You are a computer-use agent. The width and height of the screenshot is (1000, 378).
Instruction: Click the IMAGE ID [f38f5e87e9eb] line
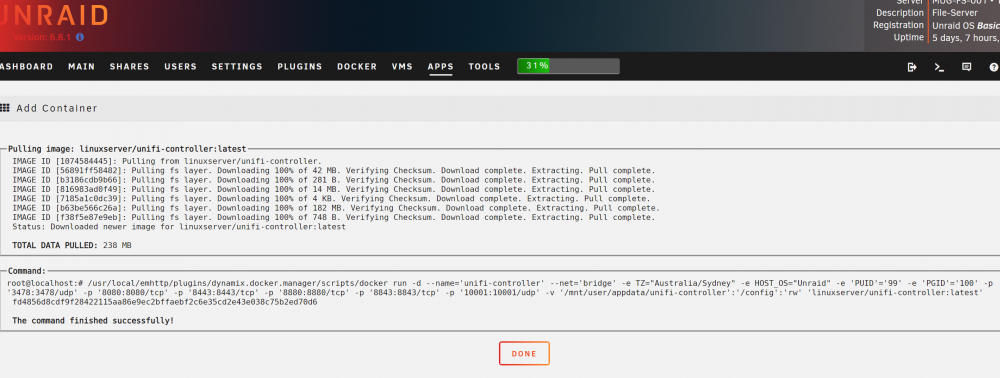point(334,217)
